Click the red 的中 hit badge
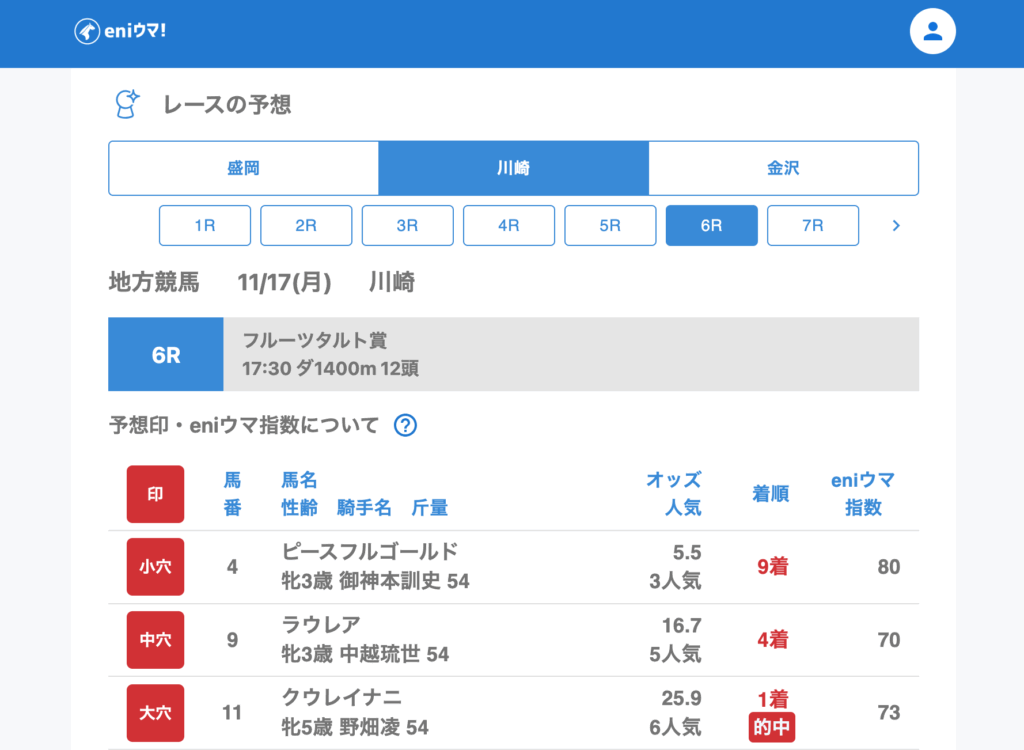 click(x=771, y=728)
